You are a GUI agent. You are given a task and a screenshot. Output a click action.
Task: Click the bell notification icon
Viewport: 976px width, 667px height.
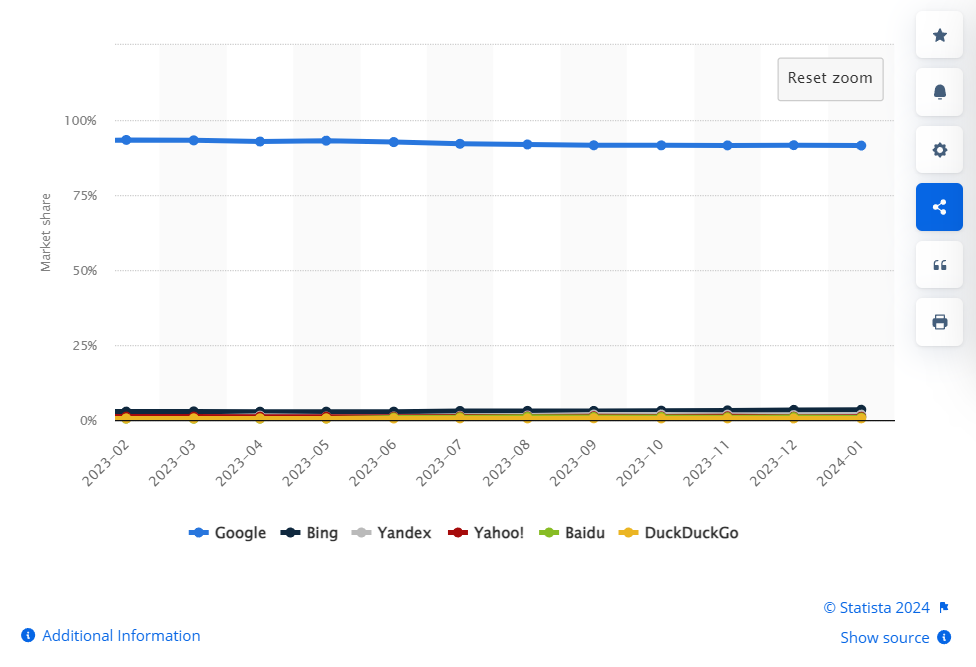click(939, 92)
